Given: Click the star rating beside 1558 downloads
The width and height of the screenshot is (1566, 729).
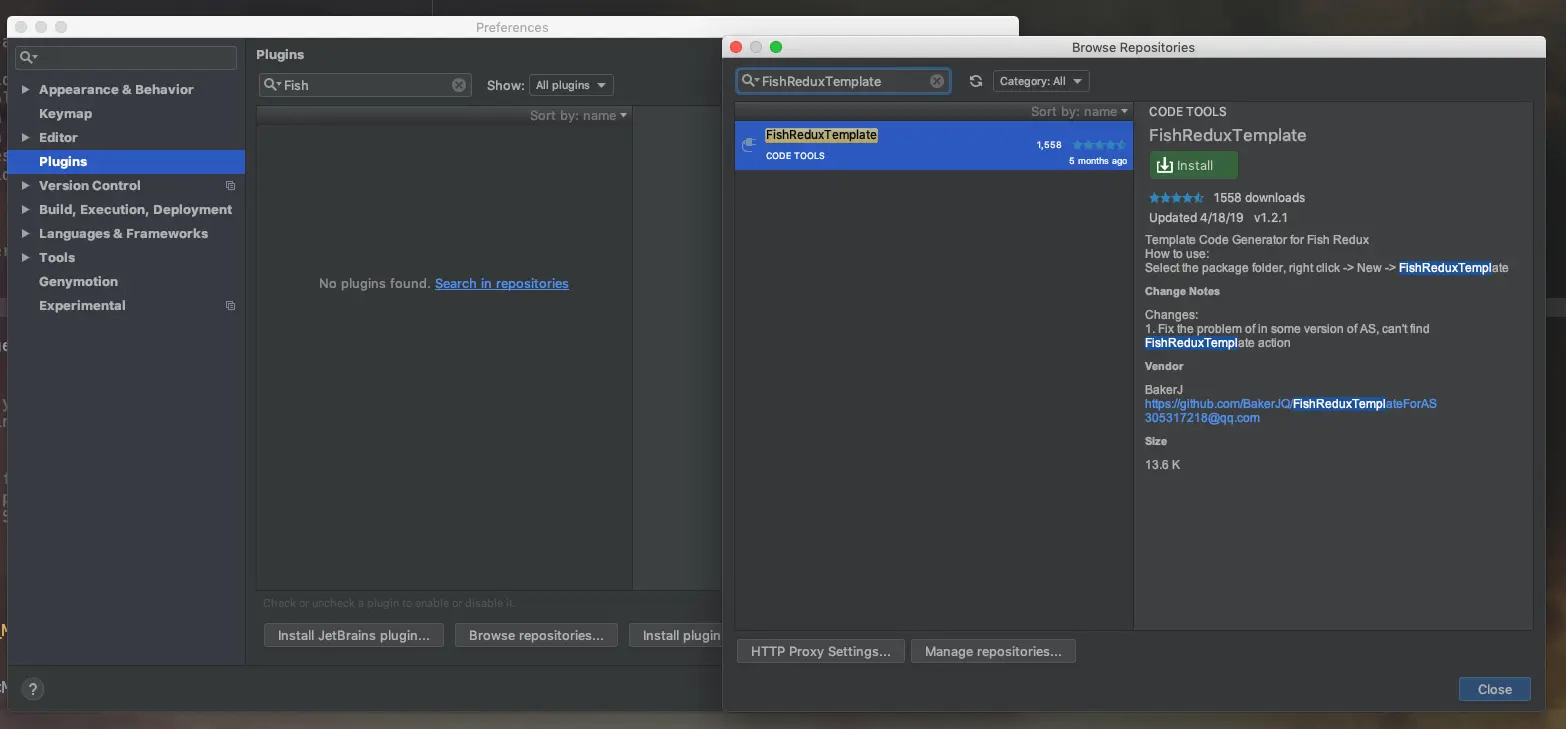Looking at the screenshot, I should [1176, 198].
